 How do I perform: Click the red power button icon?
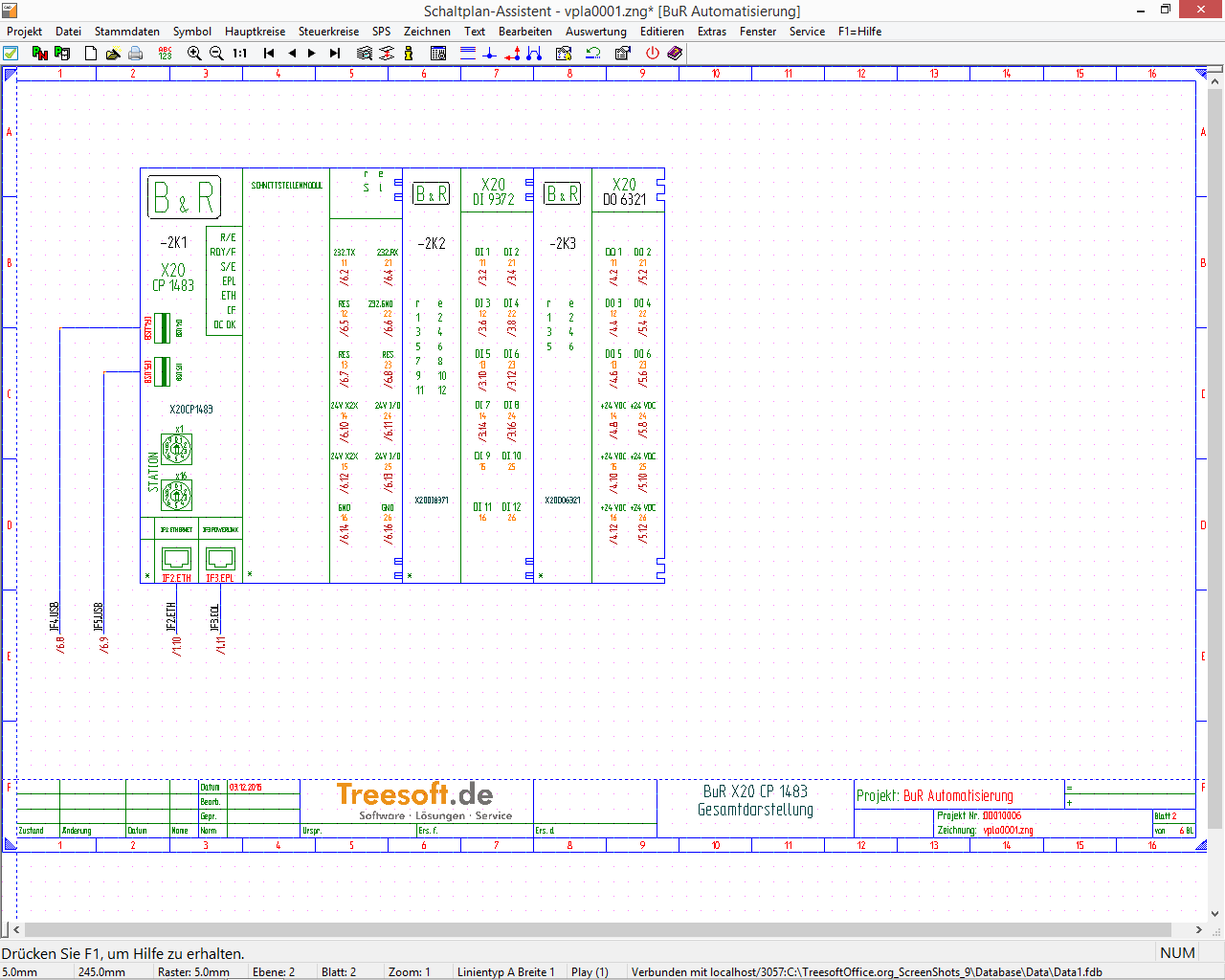[653, 54]
